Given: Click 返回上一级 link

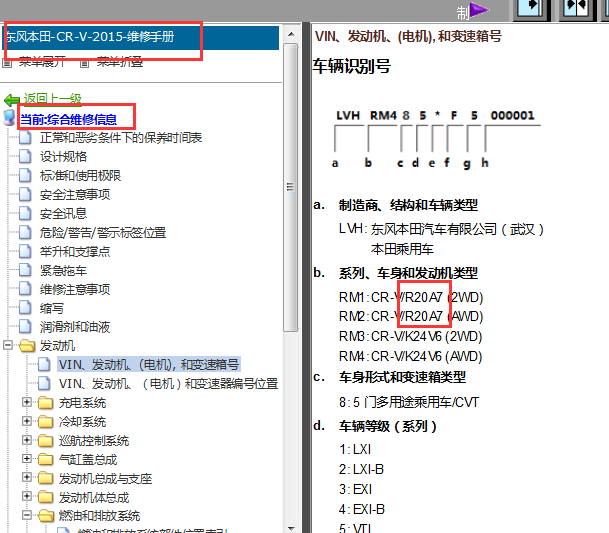Looking at the screenshot, I should click(x=53, y=99).
